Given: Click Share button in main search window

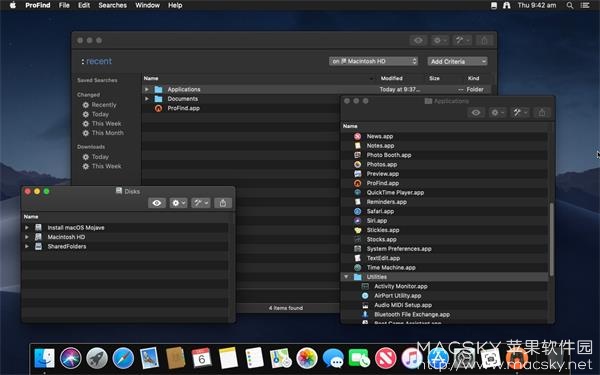Looking at the screenshot, I should 484,40.
